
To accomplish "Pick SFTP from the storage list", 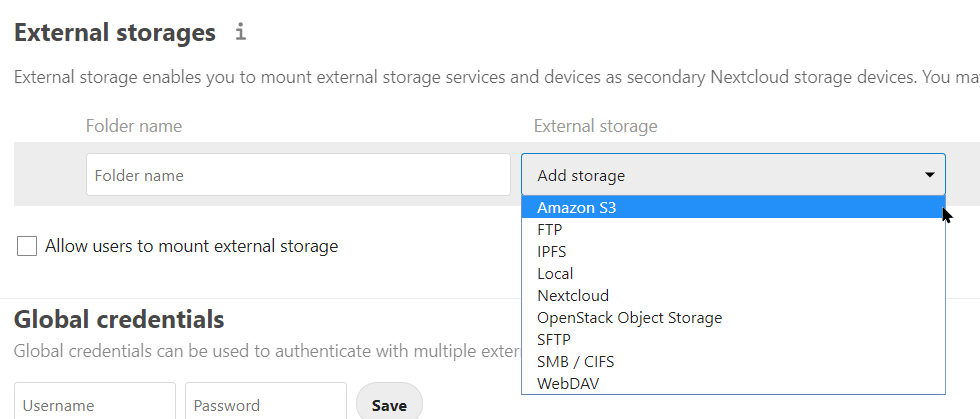I will pyautogui.click(x=554, y=340).
